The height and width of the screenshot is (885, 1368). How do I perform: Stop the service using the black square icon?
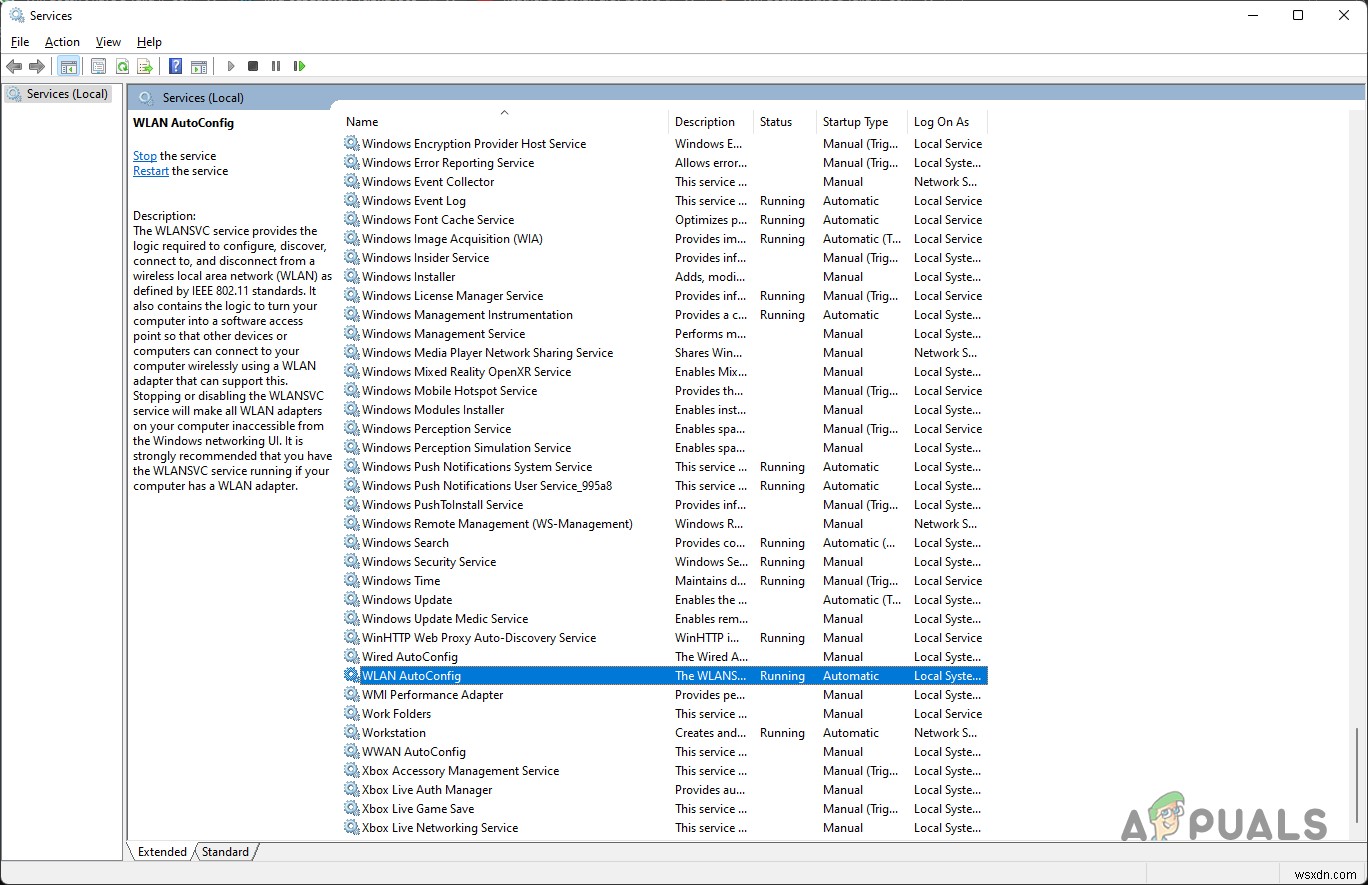tap(253, 66)
